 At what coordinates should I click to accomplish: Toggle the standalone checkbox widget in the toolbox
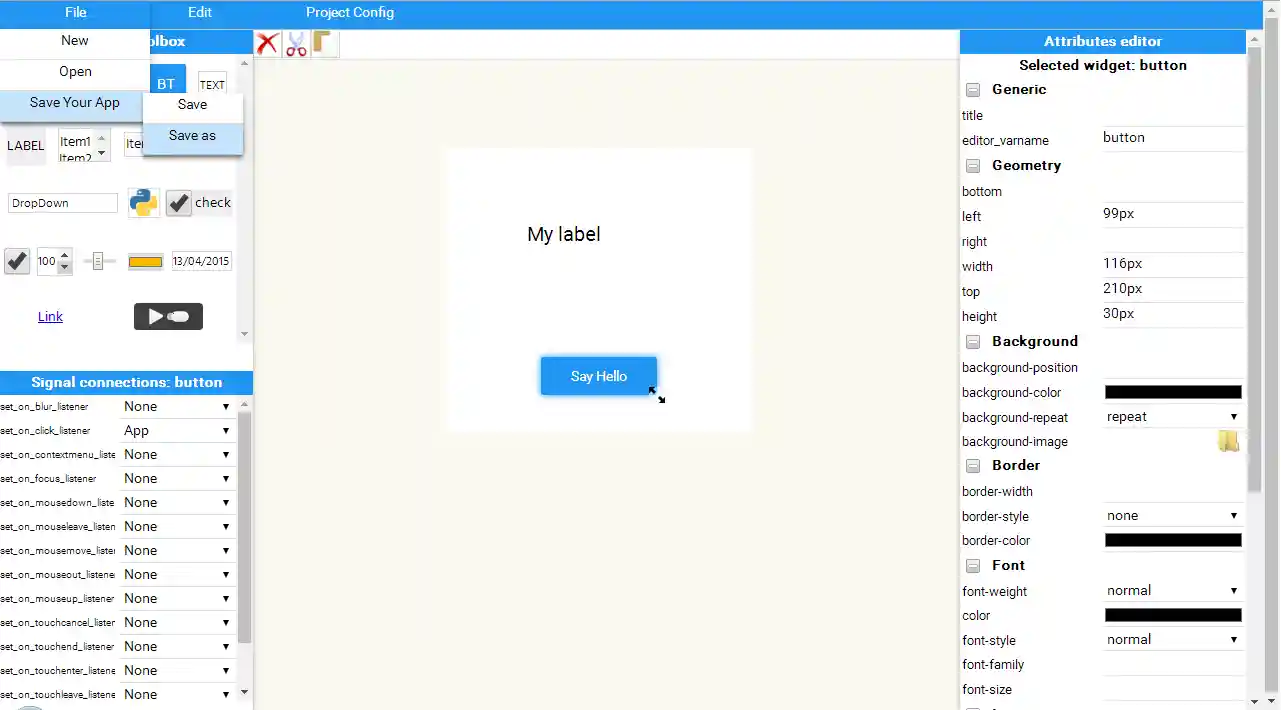tap(16, 261)
